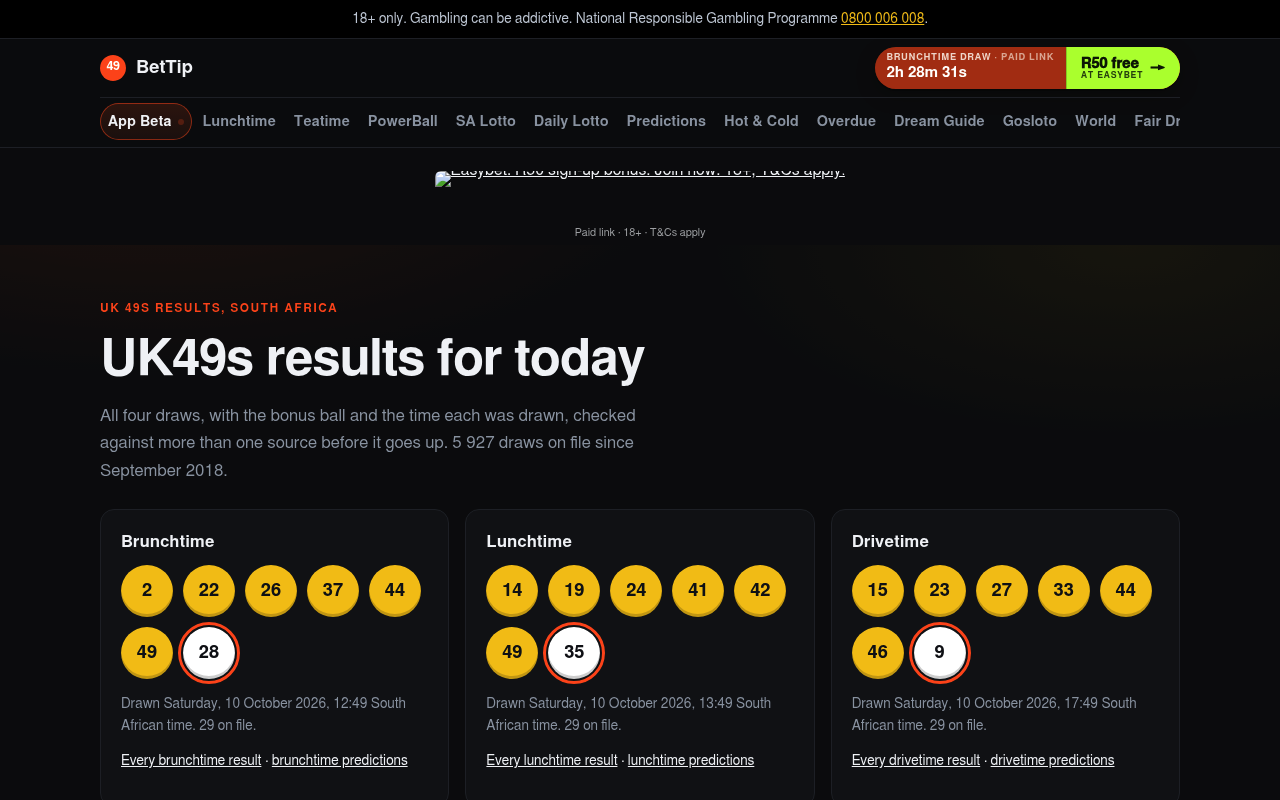Open Gosloto nav item
The image size is (1280, 800).
pyautogui.click(x=1030, y=121)
